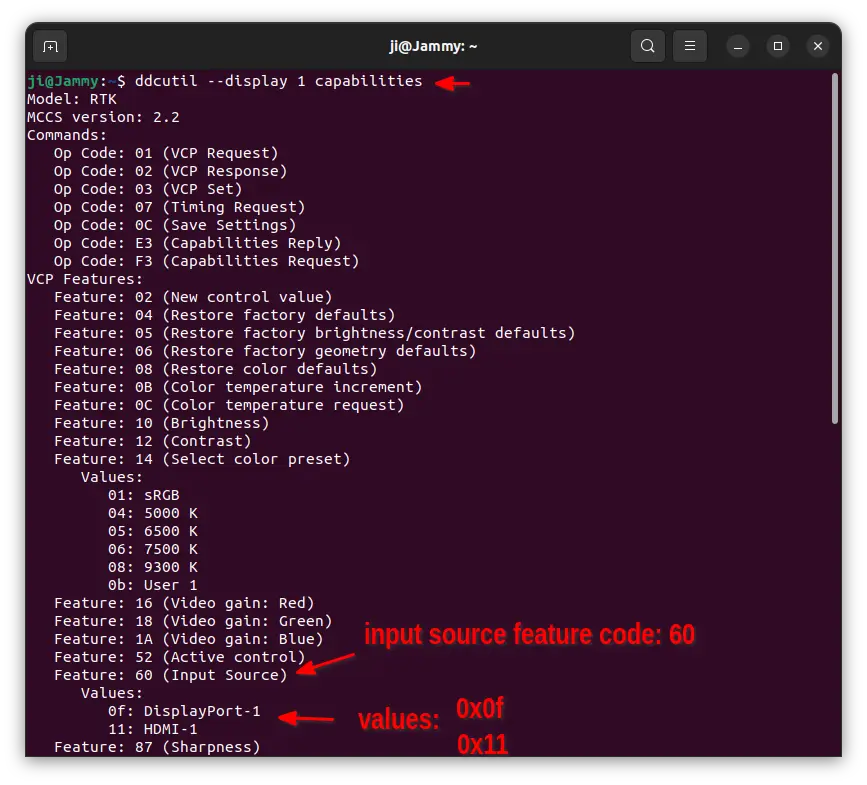867x785 pixels.
Task: Click the value 06: 7500 K
Action: pos(153,549)
